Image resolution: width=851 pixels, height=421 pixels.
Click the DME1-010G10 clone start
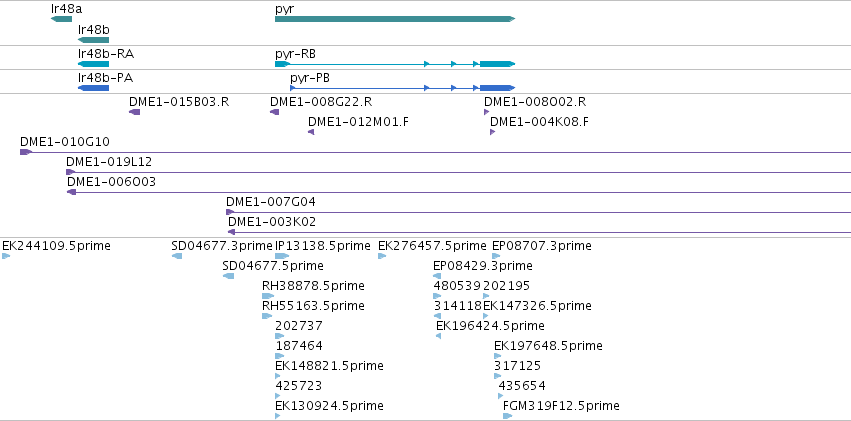(26, 152)
